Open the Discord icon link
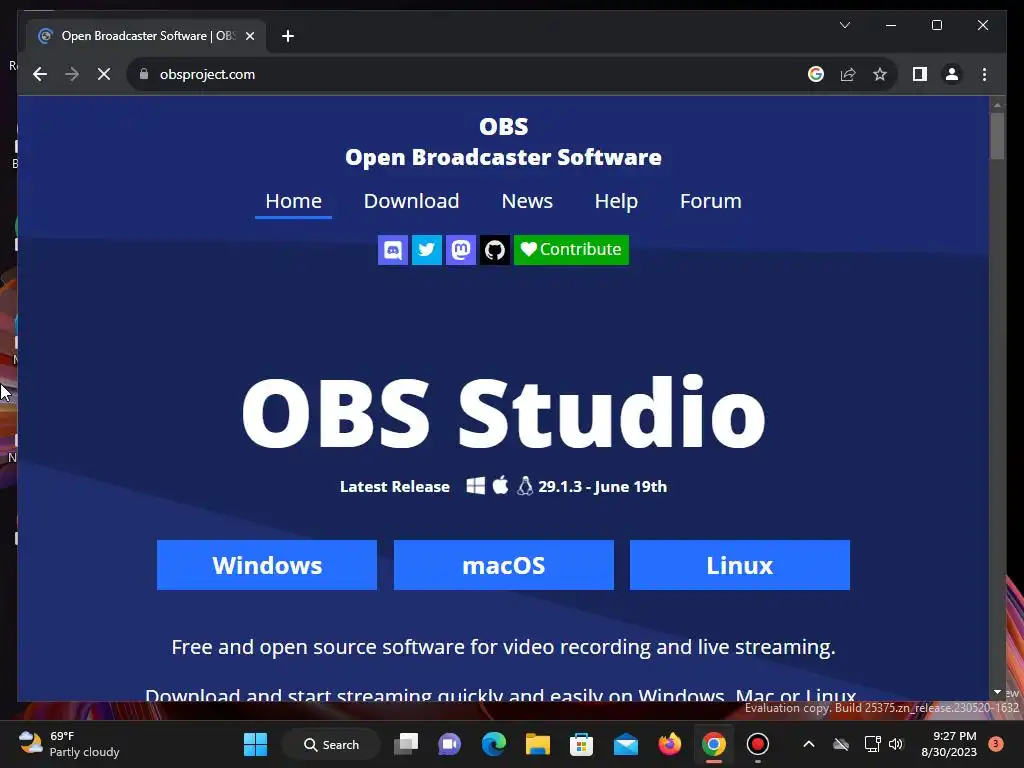 point(392,250)
